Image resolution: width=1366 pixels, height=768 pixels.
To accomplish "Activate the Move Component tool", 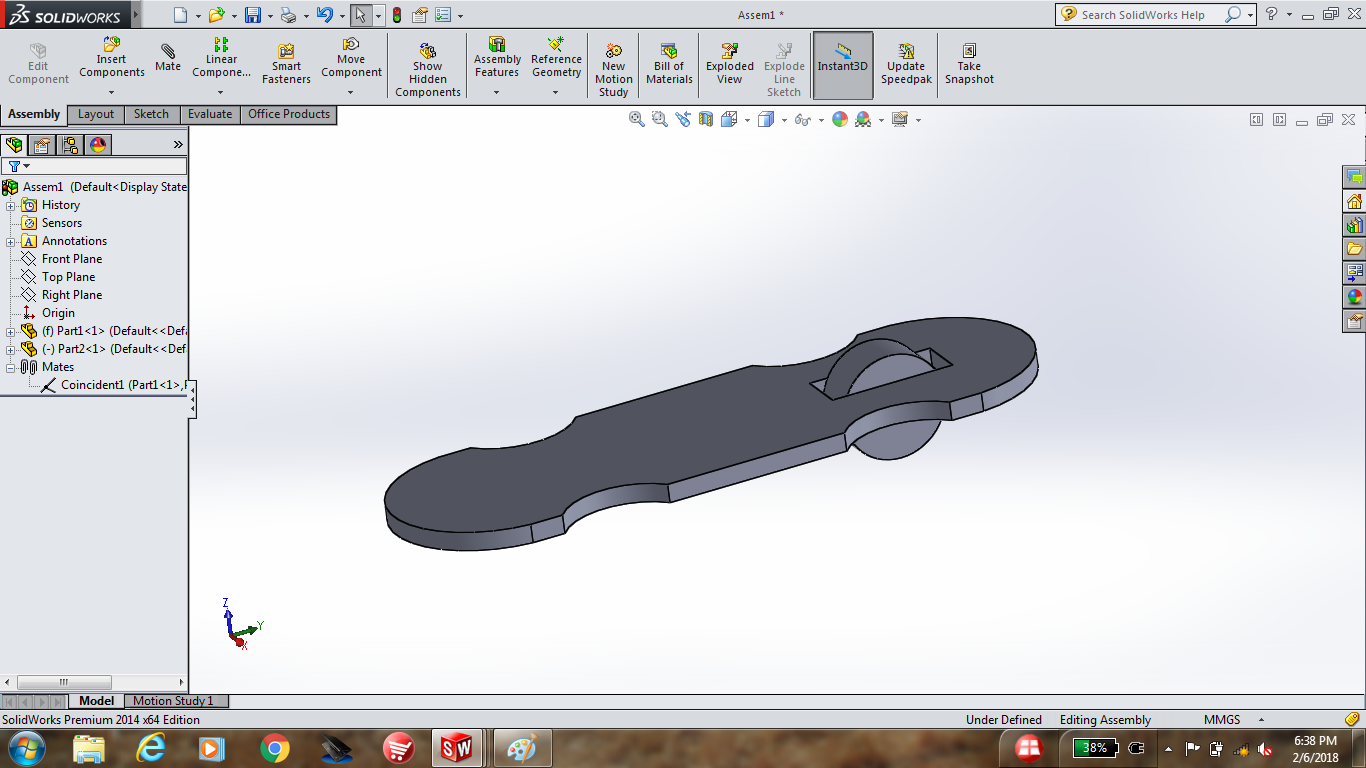I will tap(351, 58).
